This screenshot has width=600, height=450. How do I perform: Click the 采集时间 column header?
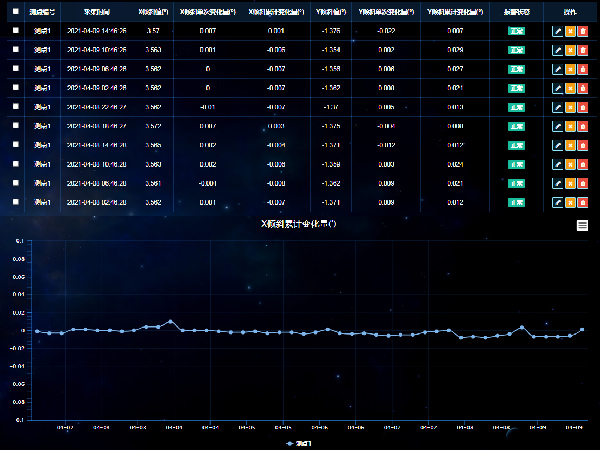pyautogui.click(x=96, y=10)
